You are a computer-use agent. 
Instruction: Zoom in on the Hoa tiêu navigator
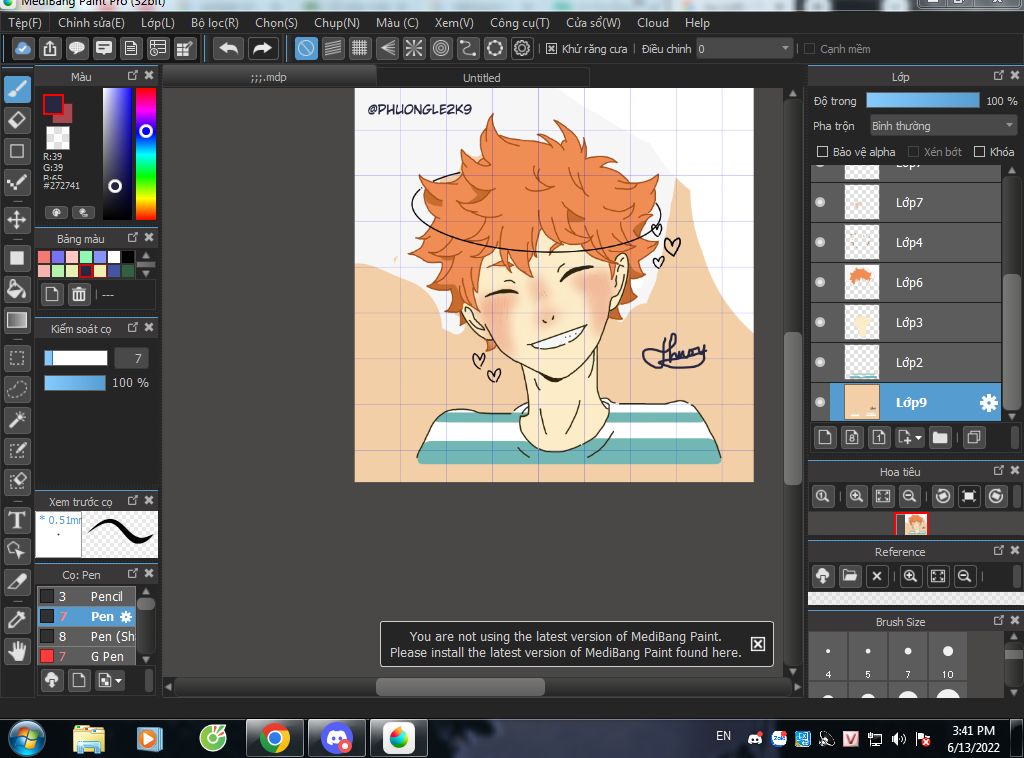[856, 496]
